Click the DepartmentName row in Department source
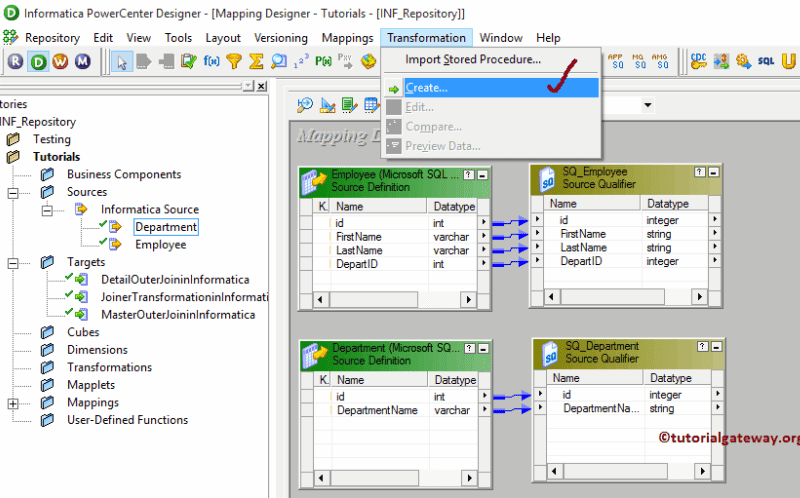 pos(396,410)
